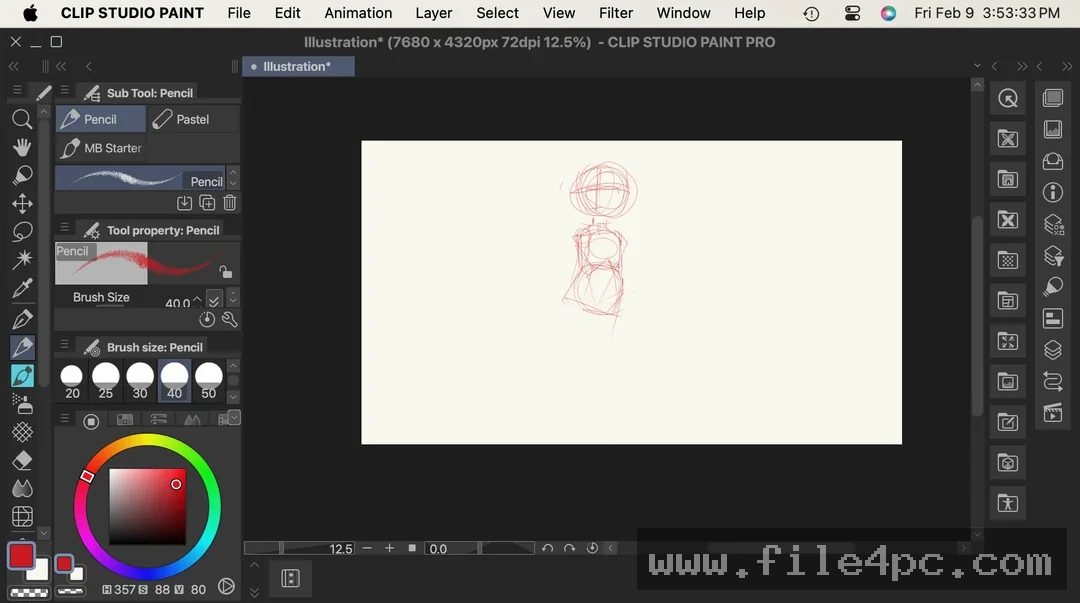Select the Pencil tool in the toolbar
The height and width of the screenshot is (603, 1080).
pos(22,347)
